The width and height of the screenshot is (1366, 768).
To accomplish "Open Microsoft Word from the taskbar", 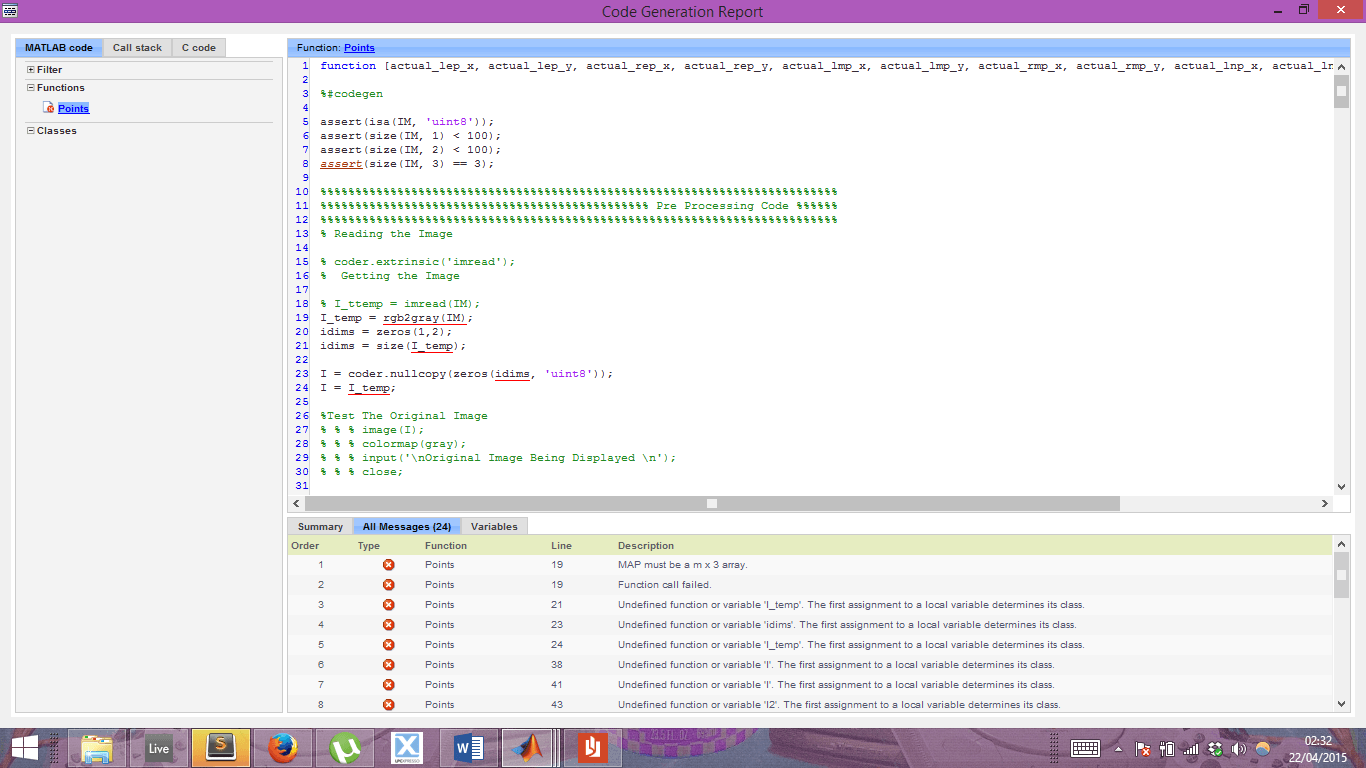I will click(x=468, y=748).
